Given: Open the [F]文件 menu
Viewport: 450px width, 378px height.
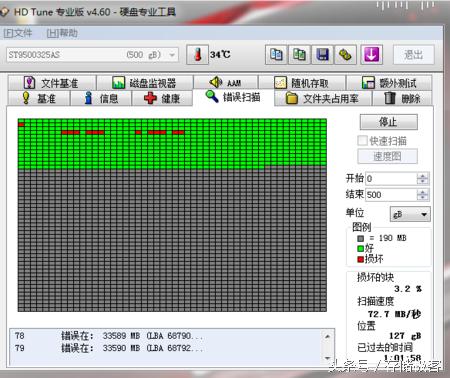Looking at the screenshot, I should click(x=18, y=33).
